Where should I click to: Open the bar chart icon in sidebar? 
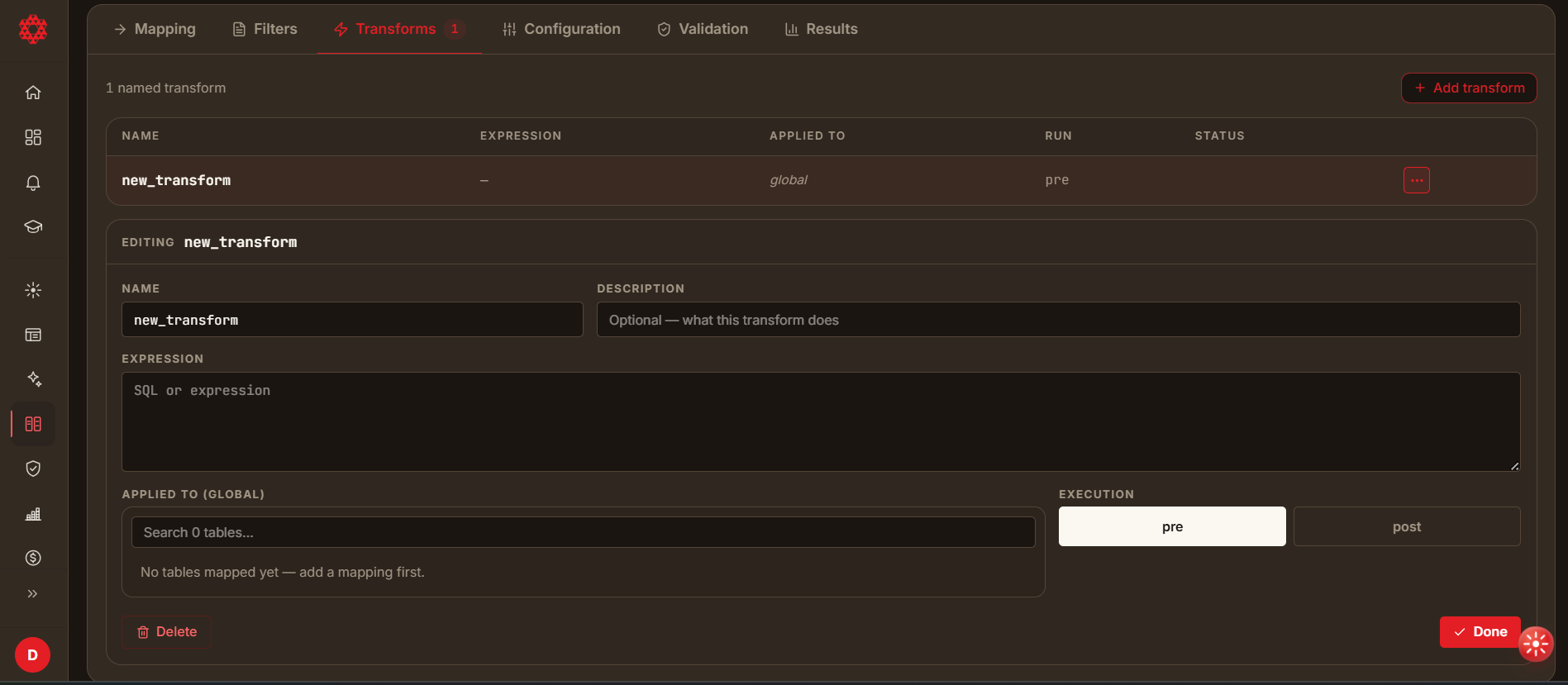[33, 514]
